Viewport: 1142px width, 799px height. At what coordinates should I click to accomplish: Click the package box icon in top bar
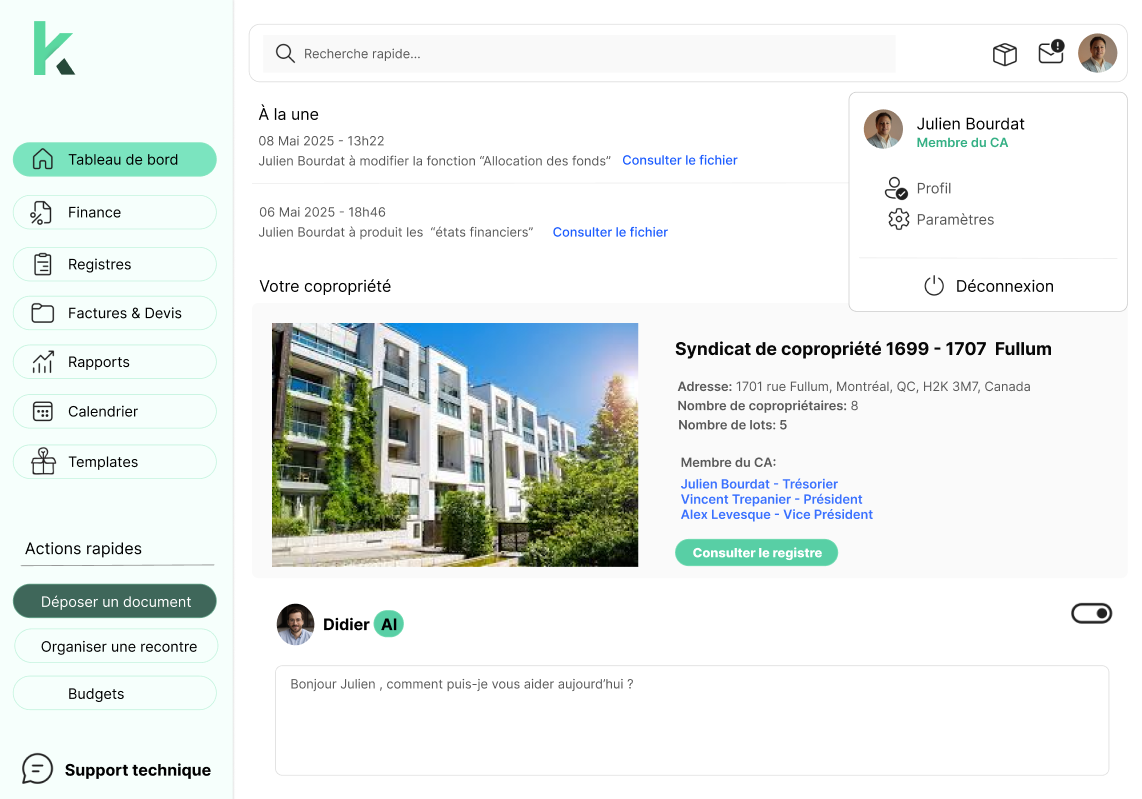(x=1004, y=54)
